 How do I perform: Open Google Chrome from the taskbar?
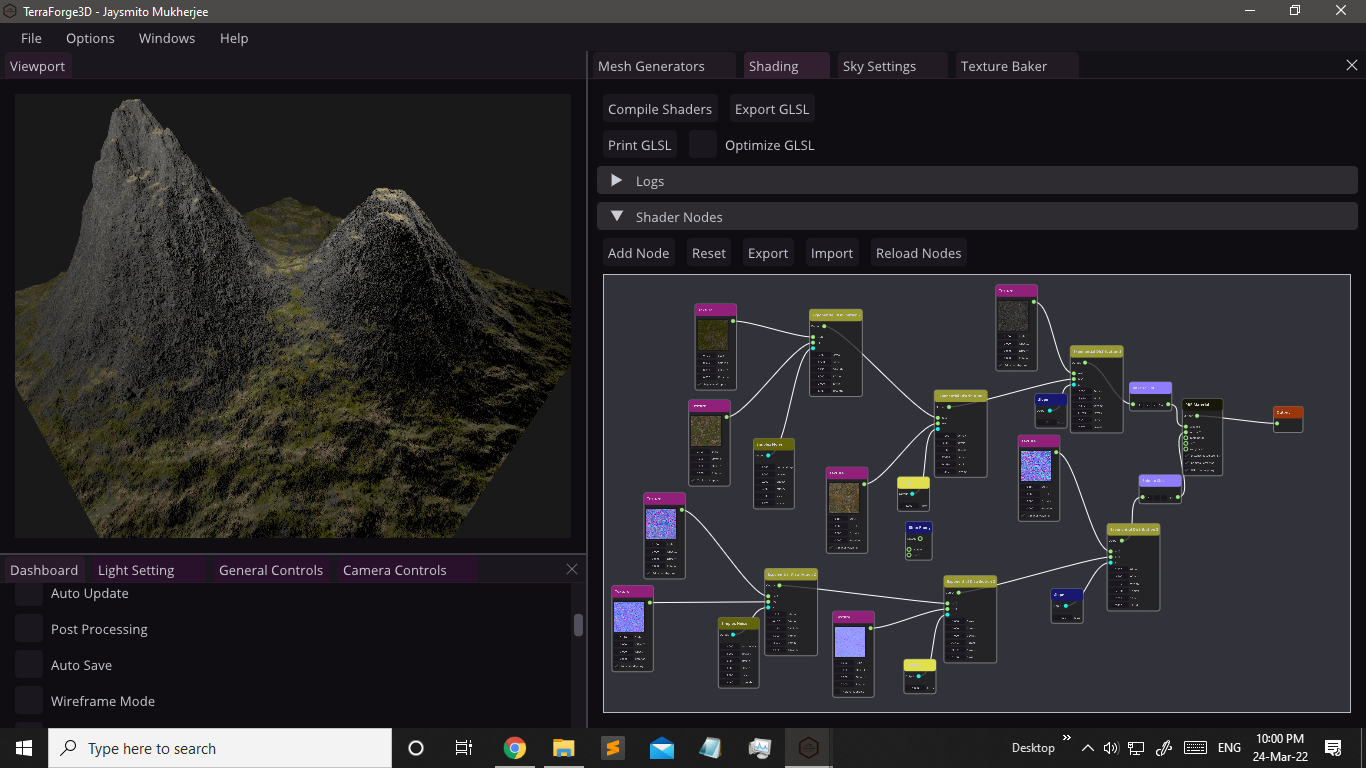[515, 748]
